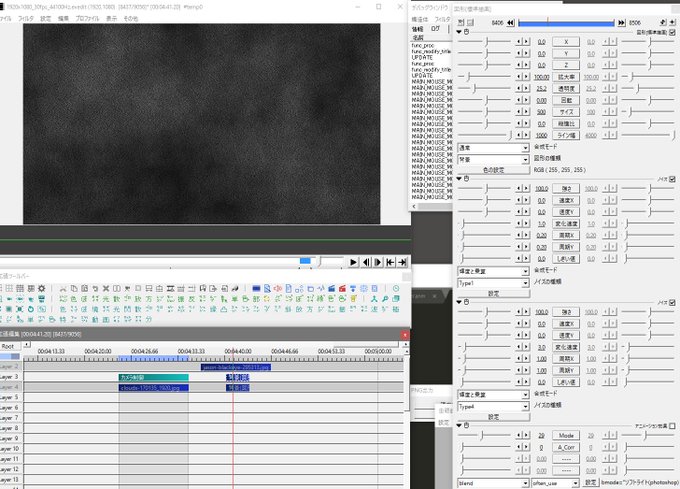Click second icon at settings dialog top-left
The width and height of the screenshot is (680, 489).
click(471, 22)
